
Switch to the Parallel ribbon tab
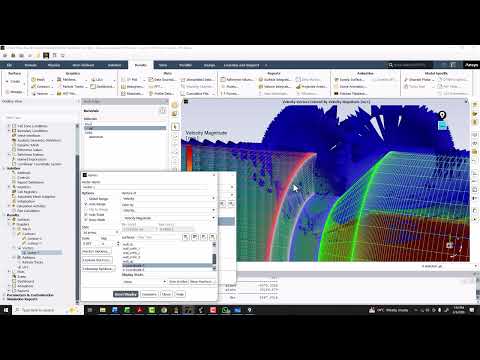click(x=185, y=65)
